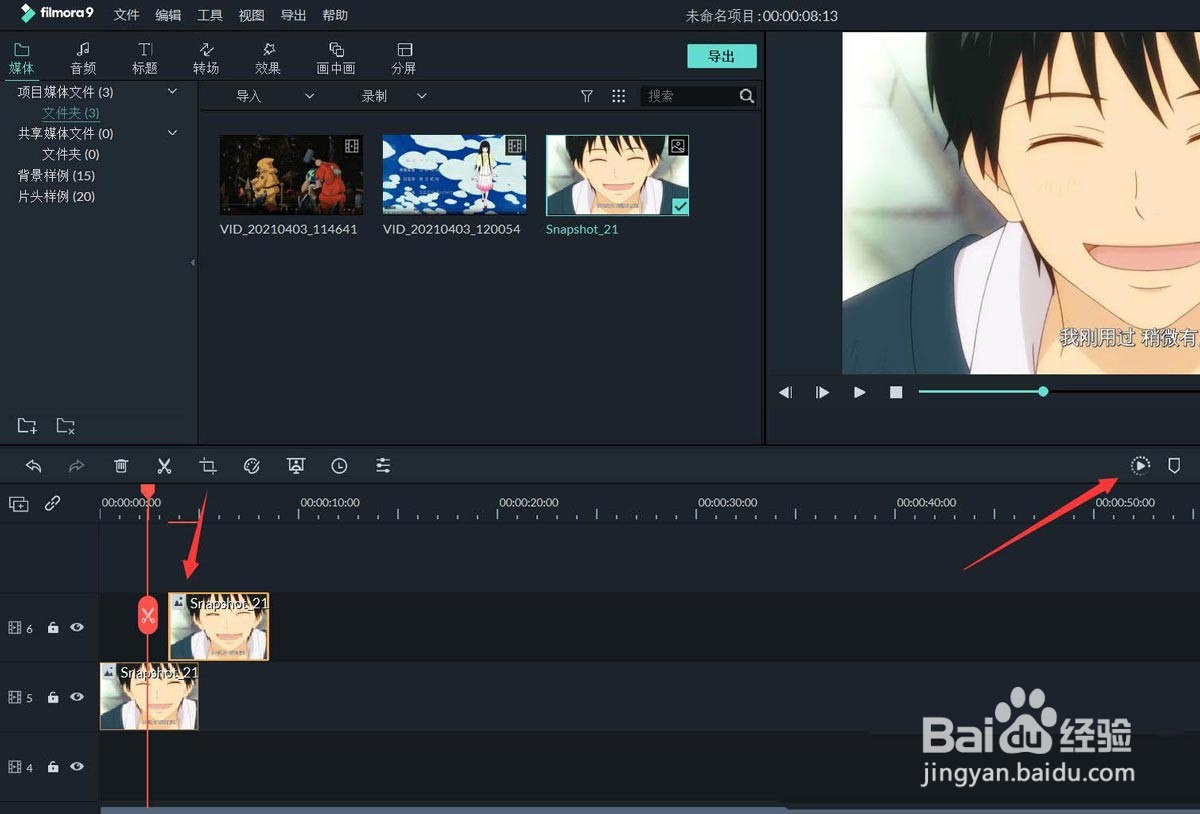The height and width of the screenshot is (814, 1200).
Task: Toggle lock on track 5
Action: (53, 697)
